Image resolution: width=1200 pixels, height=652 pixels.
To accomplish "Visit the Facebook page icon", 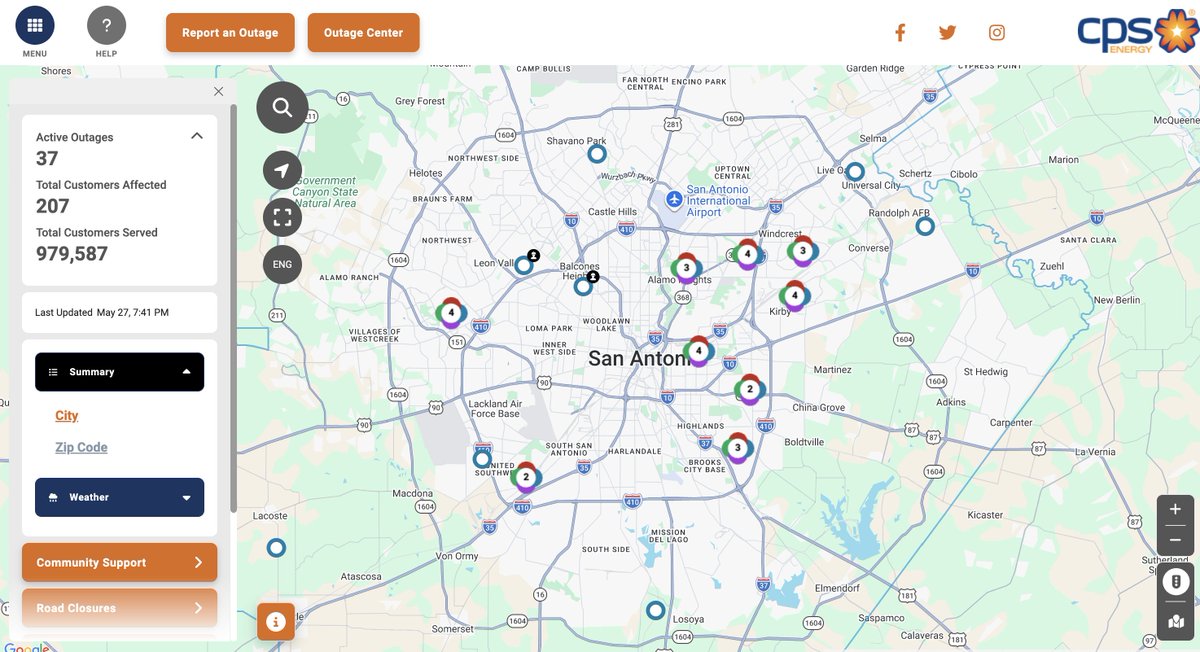I will coord(900,33).
